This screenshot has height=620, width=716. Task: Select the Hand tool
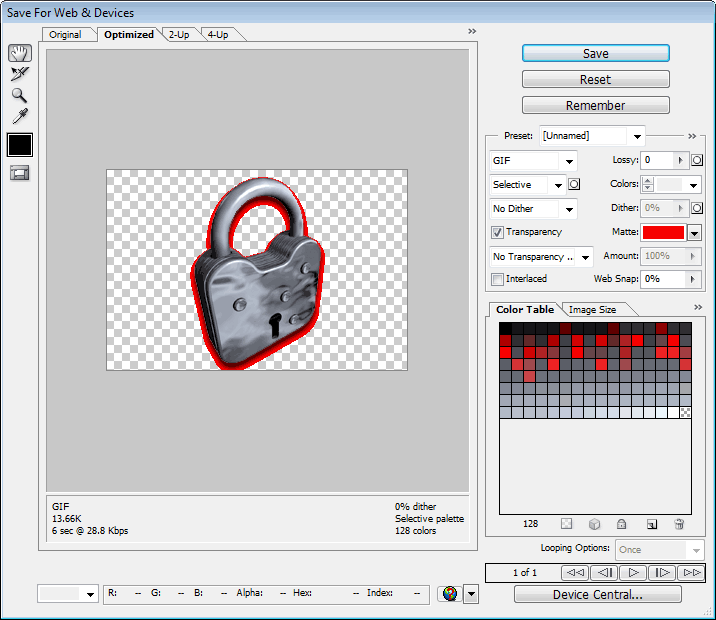(20, 53)
